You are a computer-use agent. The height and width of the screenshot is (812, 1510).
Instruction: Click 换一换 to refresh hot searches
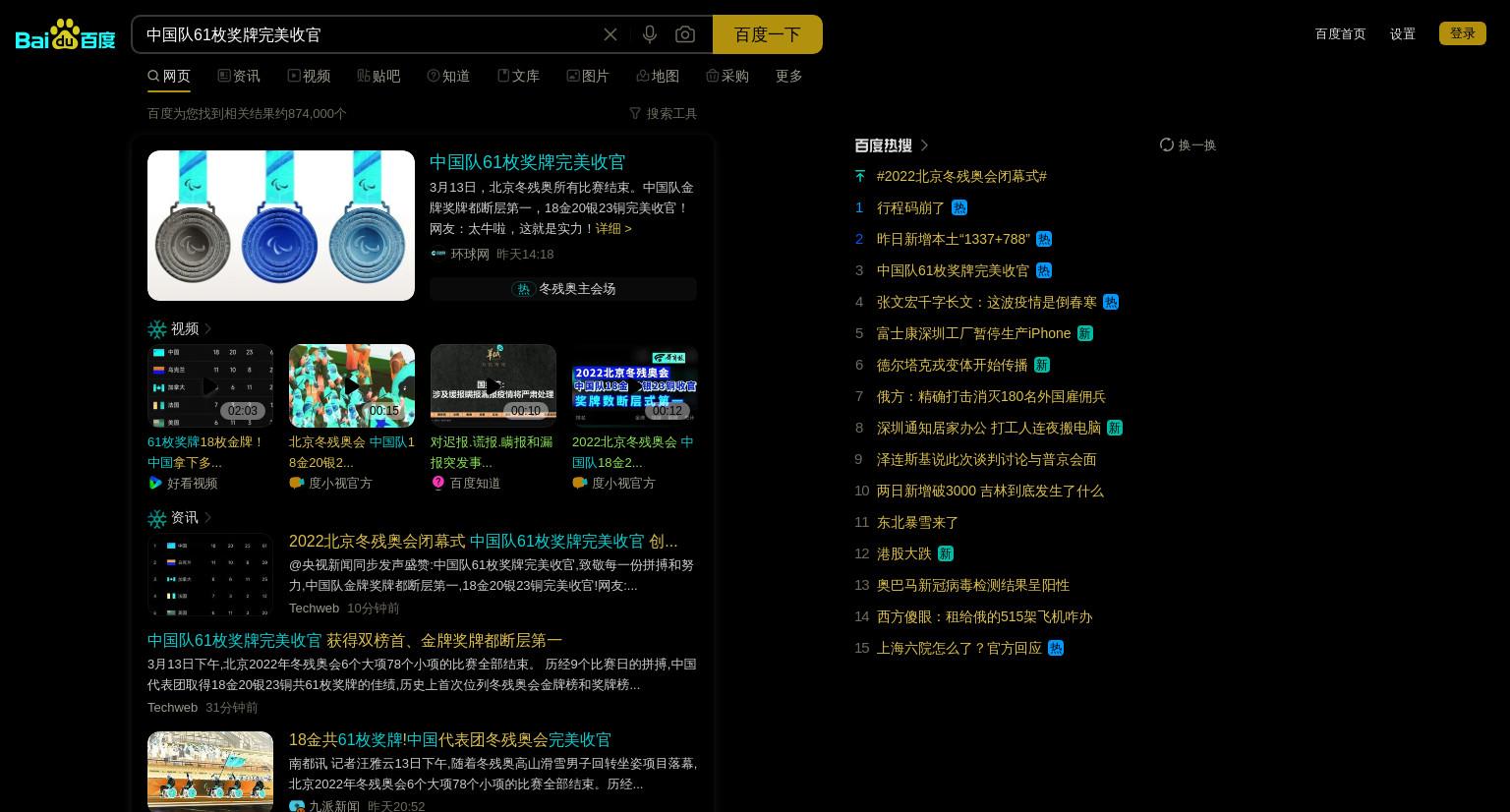(x=1197, y=145)
